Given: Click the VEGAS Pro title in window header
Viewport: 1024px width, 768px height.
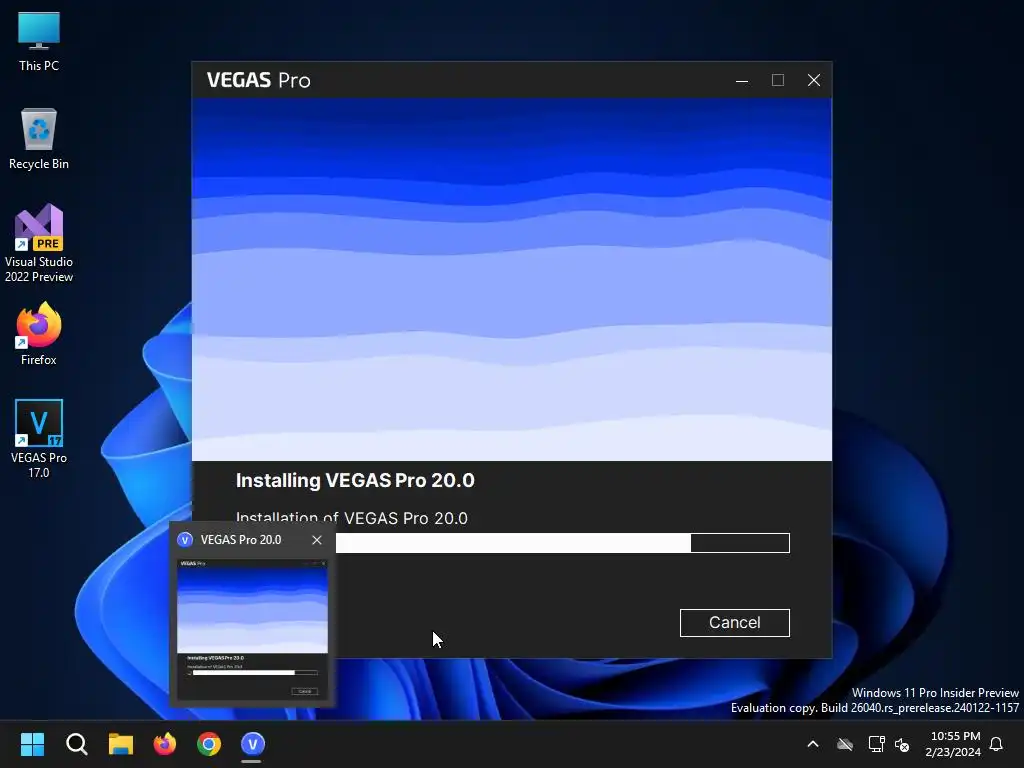Looking at the screenshot, I should [x=259, y=80].
